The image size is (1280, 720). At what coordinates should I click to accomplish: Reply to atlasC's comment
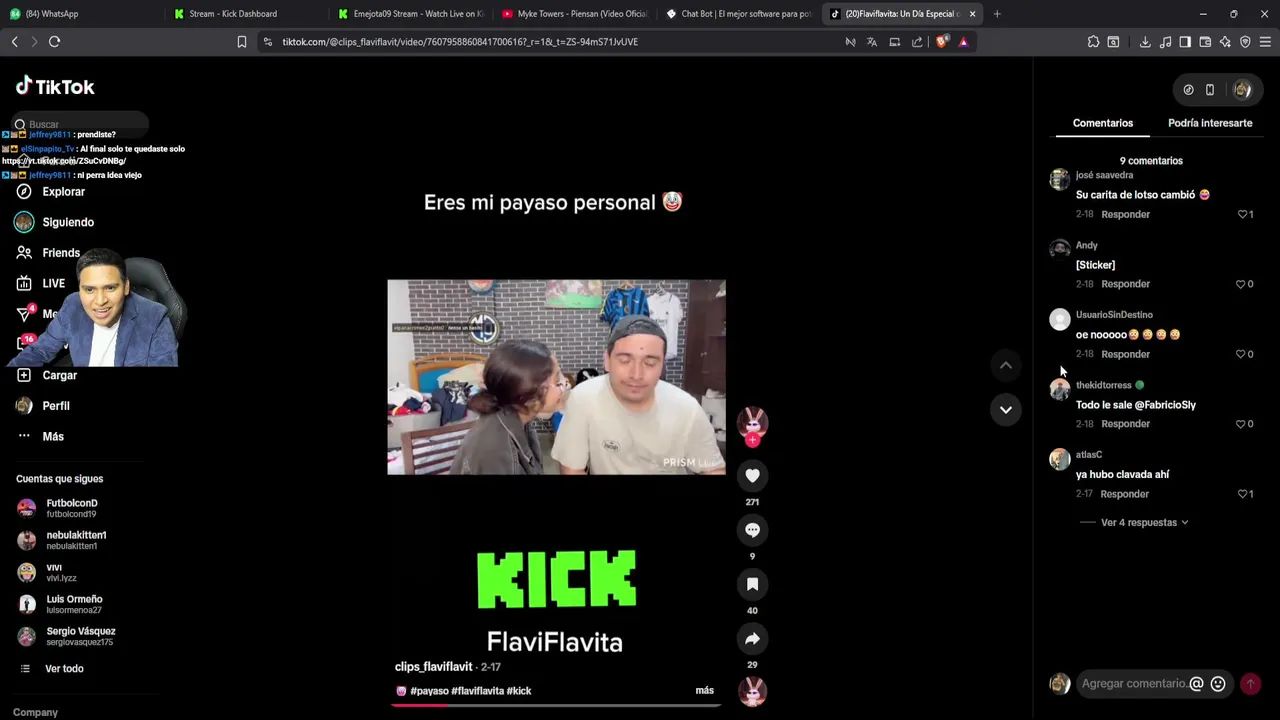(1124, 494)
